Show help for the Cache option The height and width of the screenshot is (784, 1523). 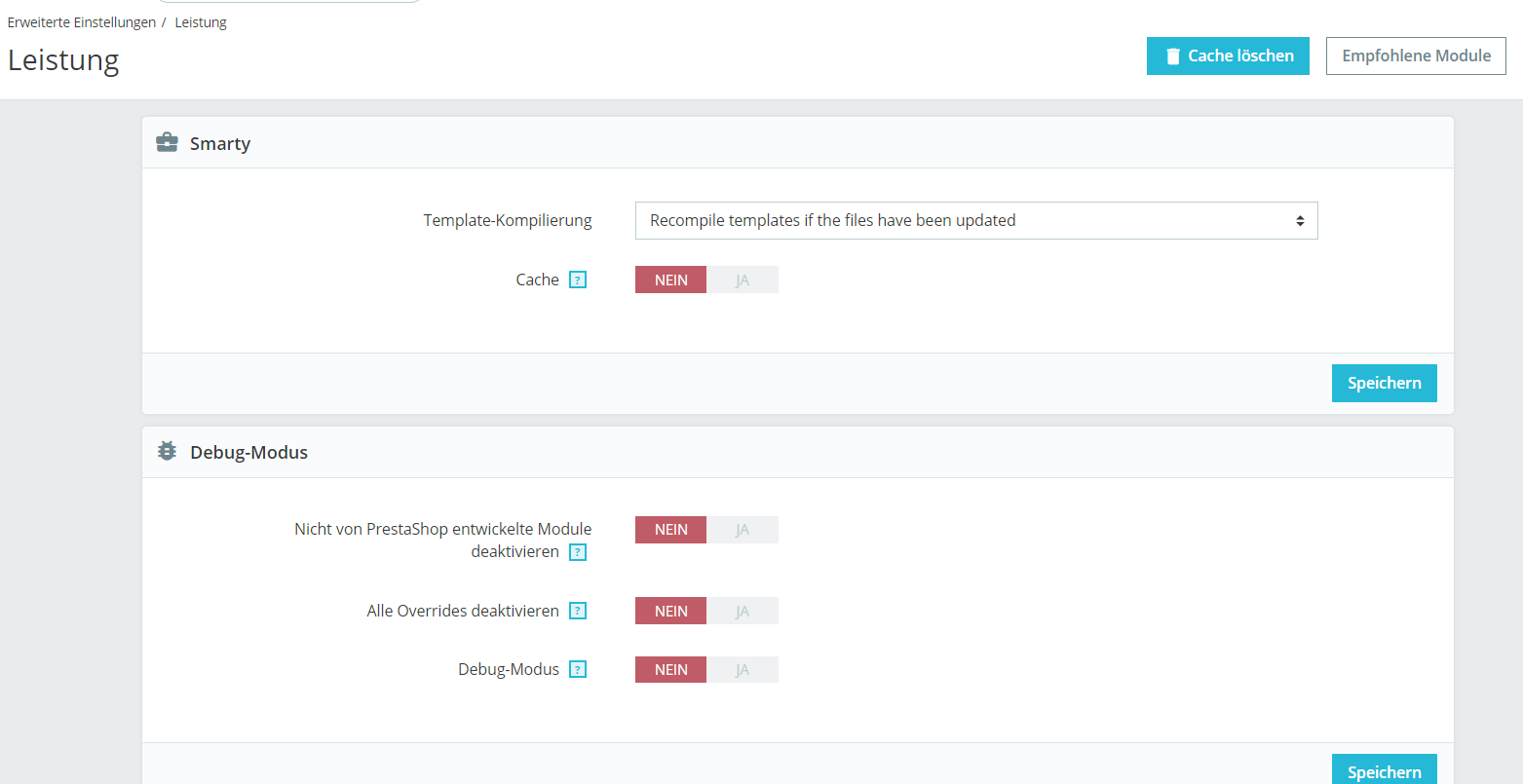click(x=578, y=280)
